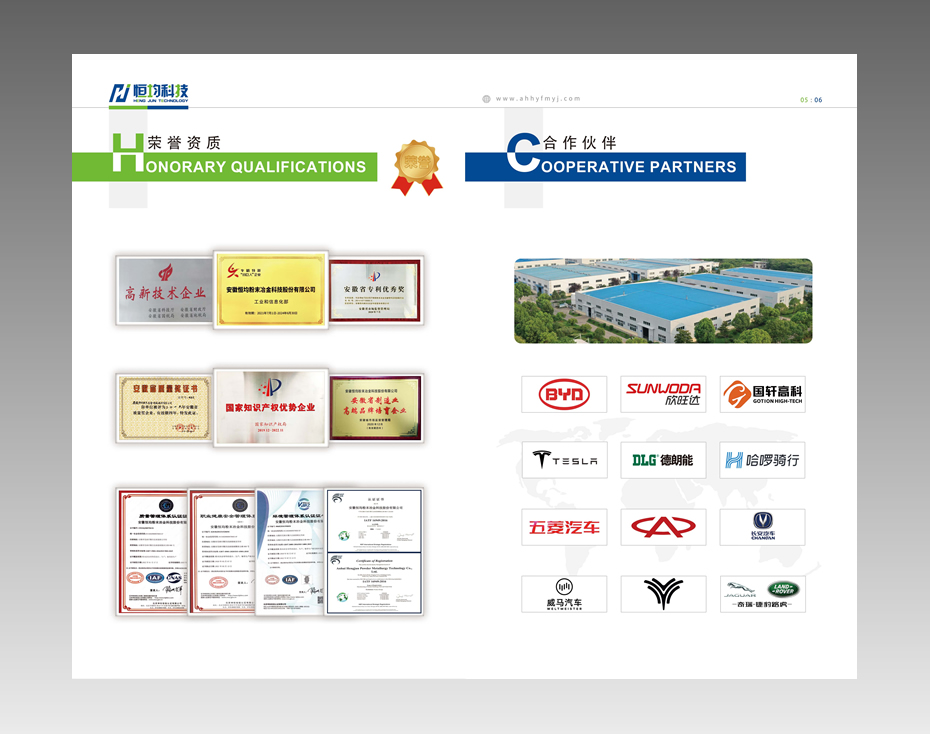Click the 哈啰骑行 Hello bike logo

click(x=763, y=460)
